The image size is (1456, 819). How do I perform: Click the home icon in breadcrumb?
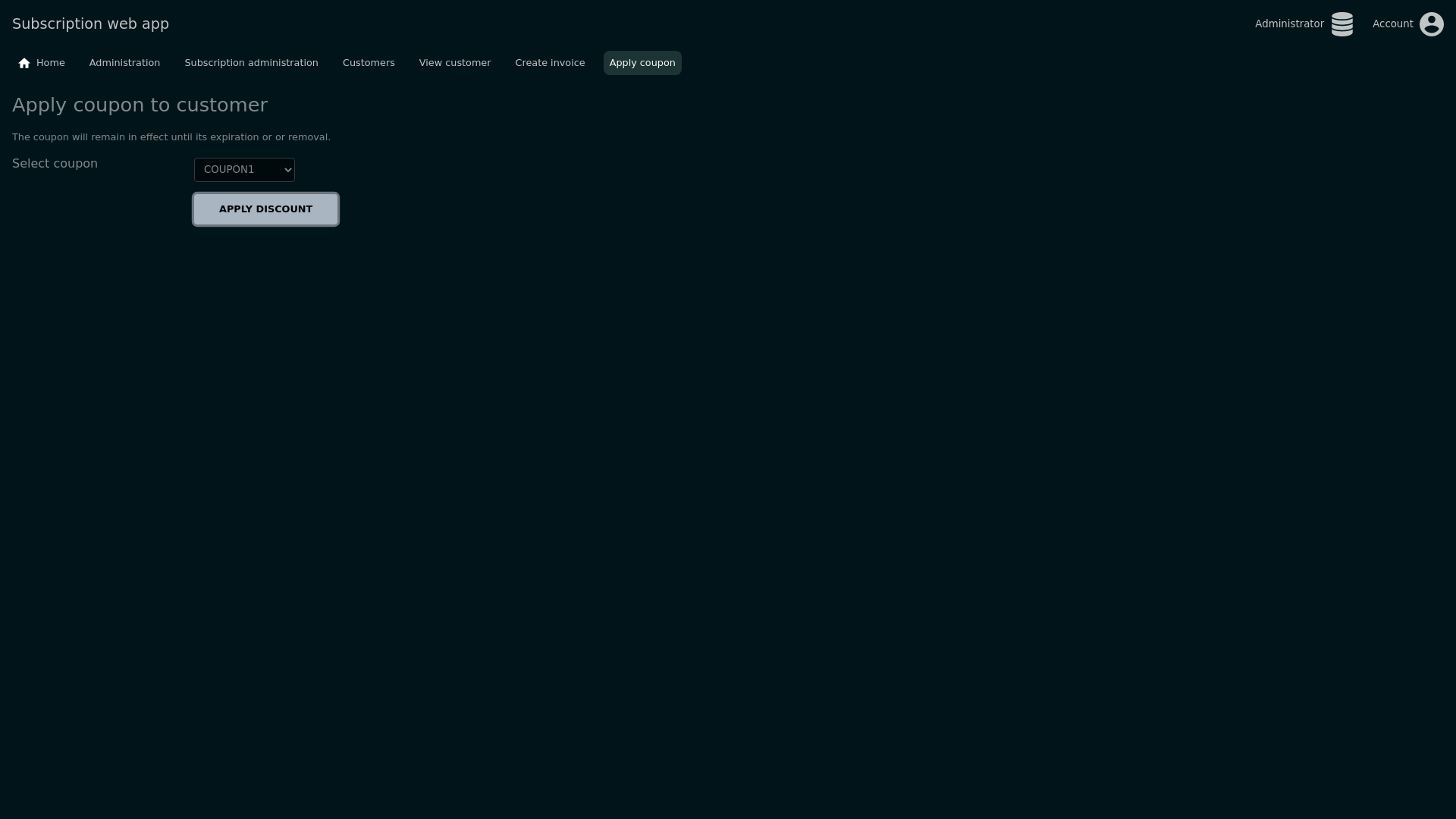(x=24, y=63)
